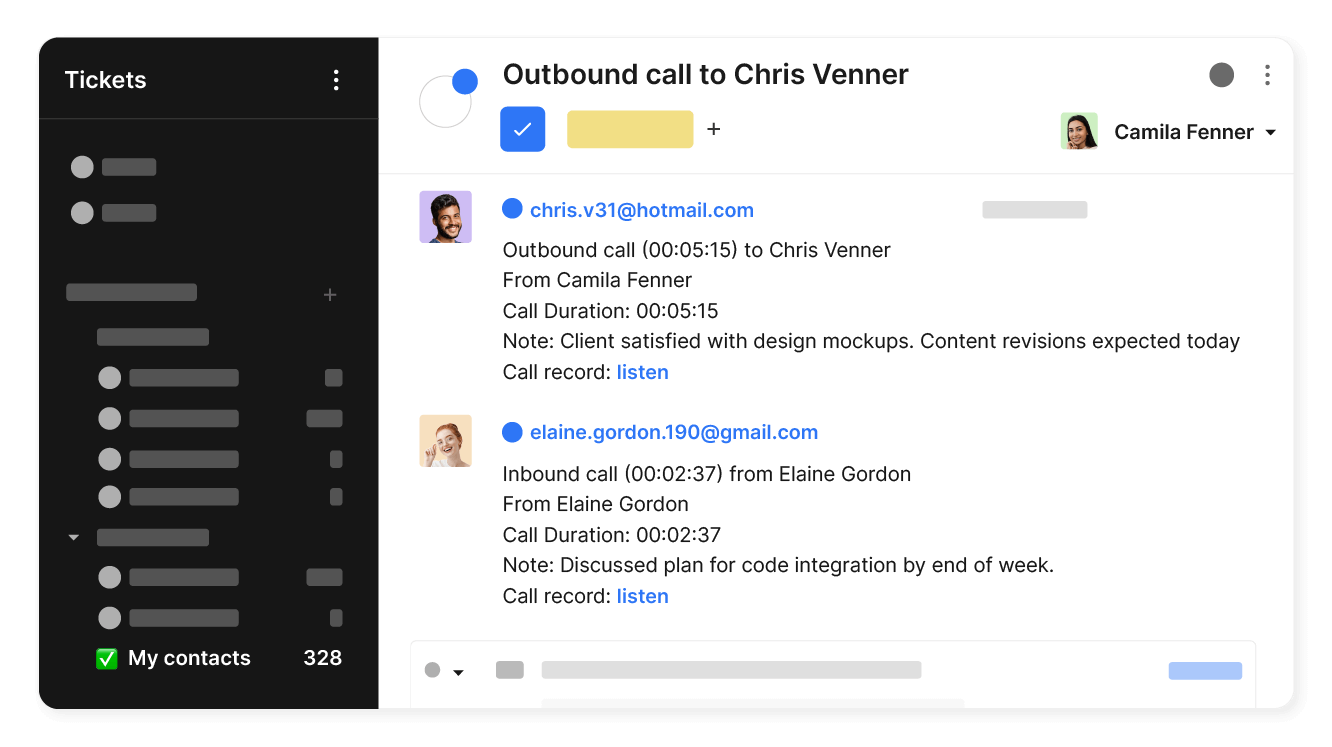This screenshot has width=1332, height=747.
Task: Click the plus icon in Tickets sidebar
Action: point(330,295)
